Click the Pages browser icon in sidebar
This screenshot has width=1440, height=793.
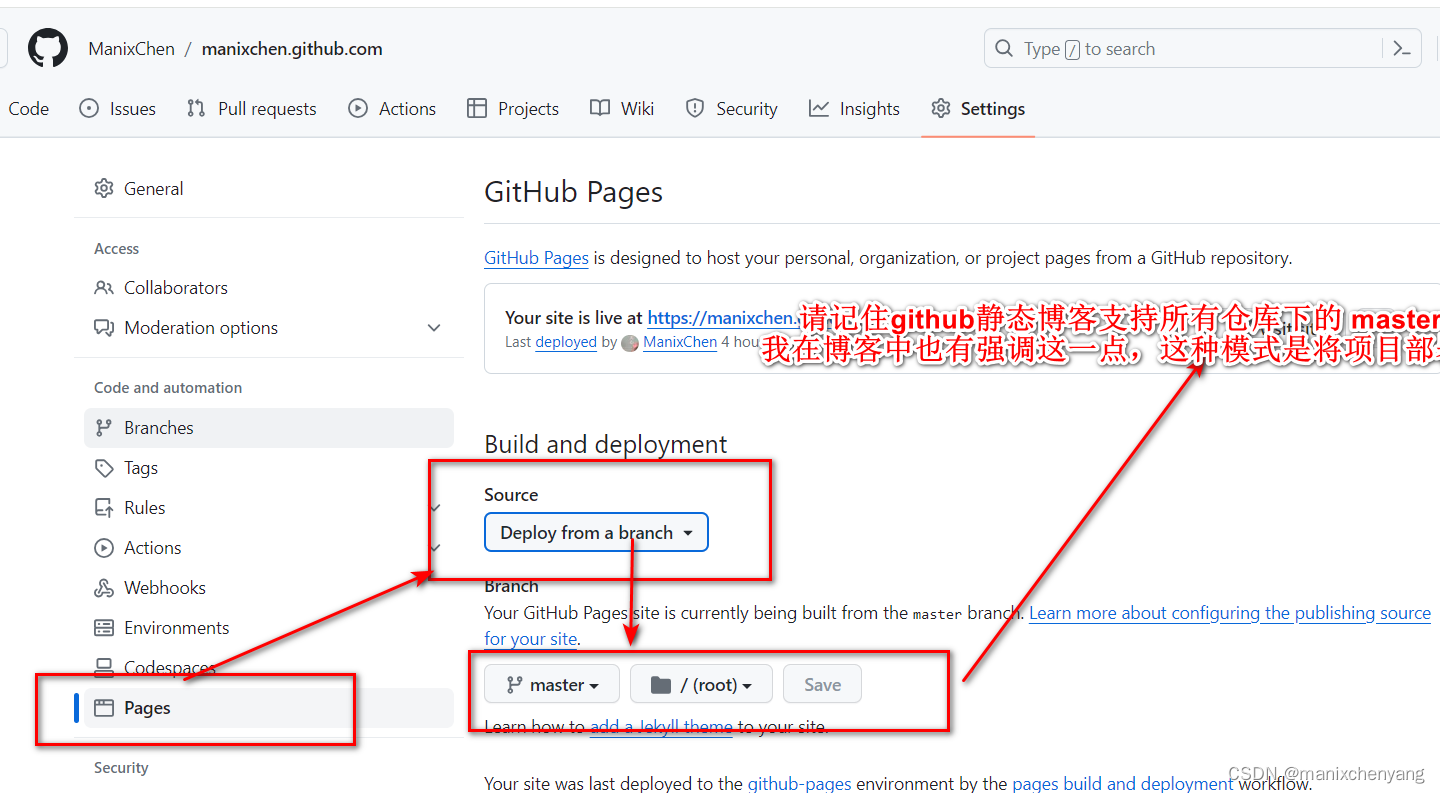[104, 708]
